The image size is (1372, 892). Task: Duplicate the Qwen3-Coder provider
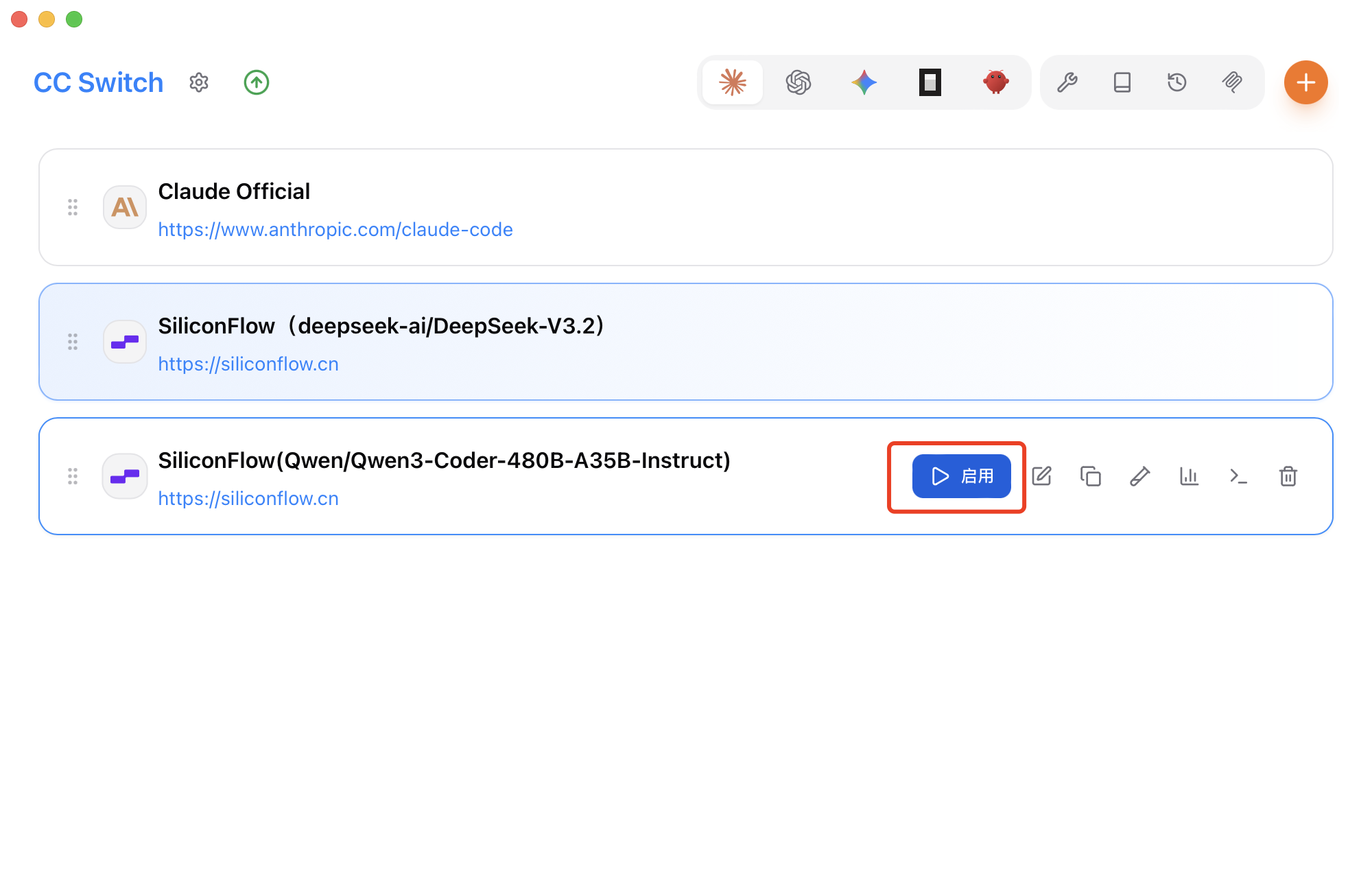tap(1091, 476)
